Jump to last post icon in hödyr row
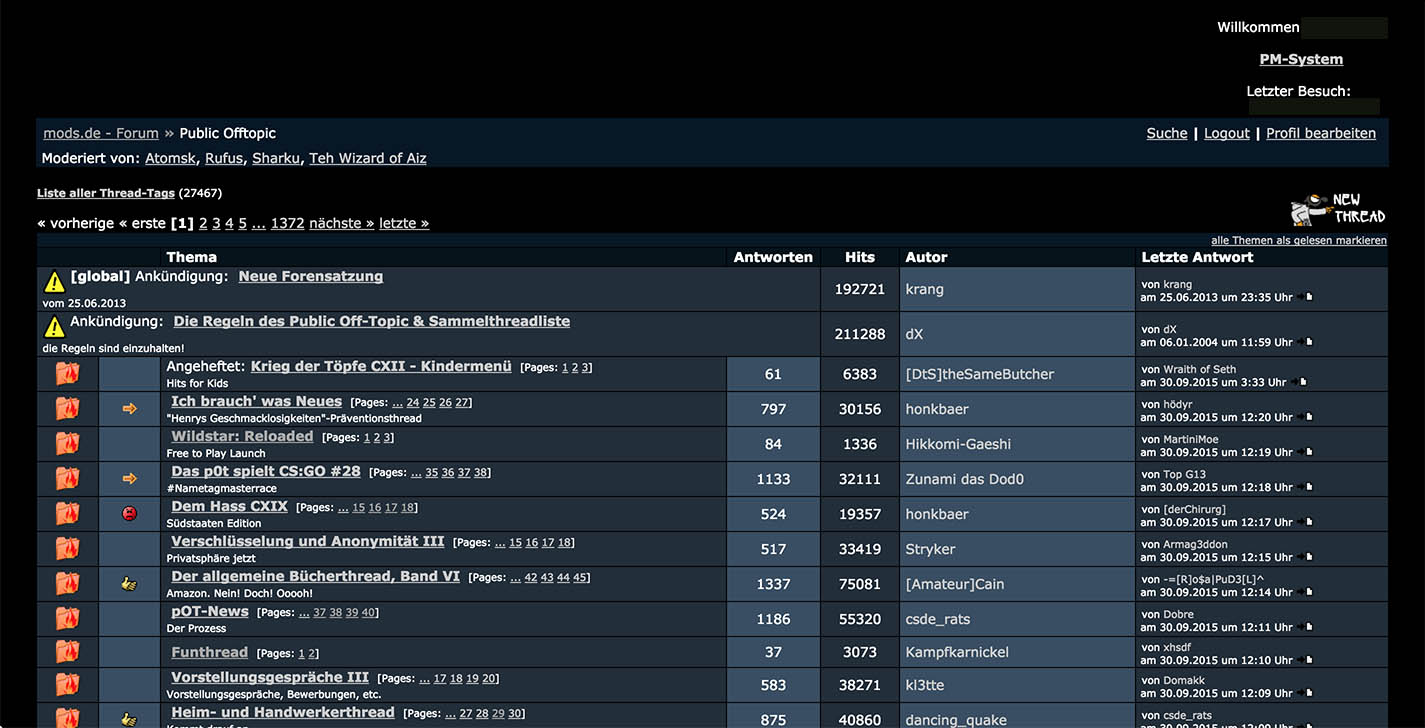 pyautogui.click(x=1305, y=417)
